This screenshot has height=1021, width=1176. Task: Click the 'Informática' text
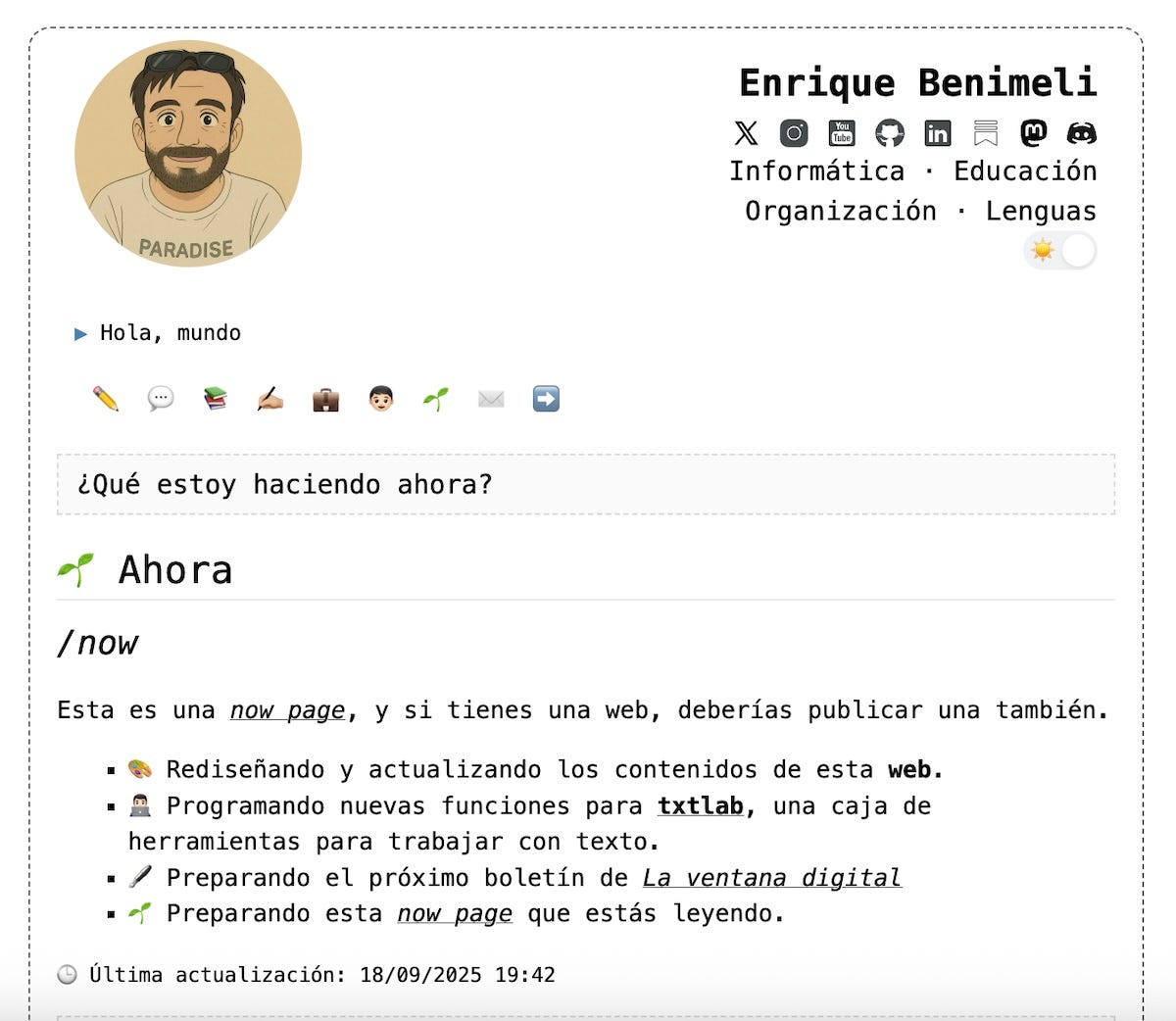(816, 170)
